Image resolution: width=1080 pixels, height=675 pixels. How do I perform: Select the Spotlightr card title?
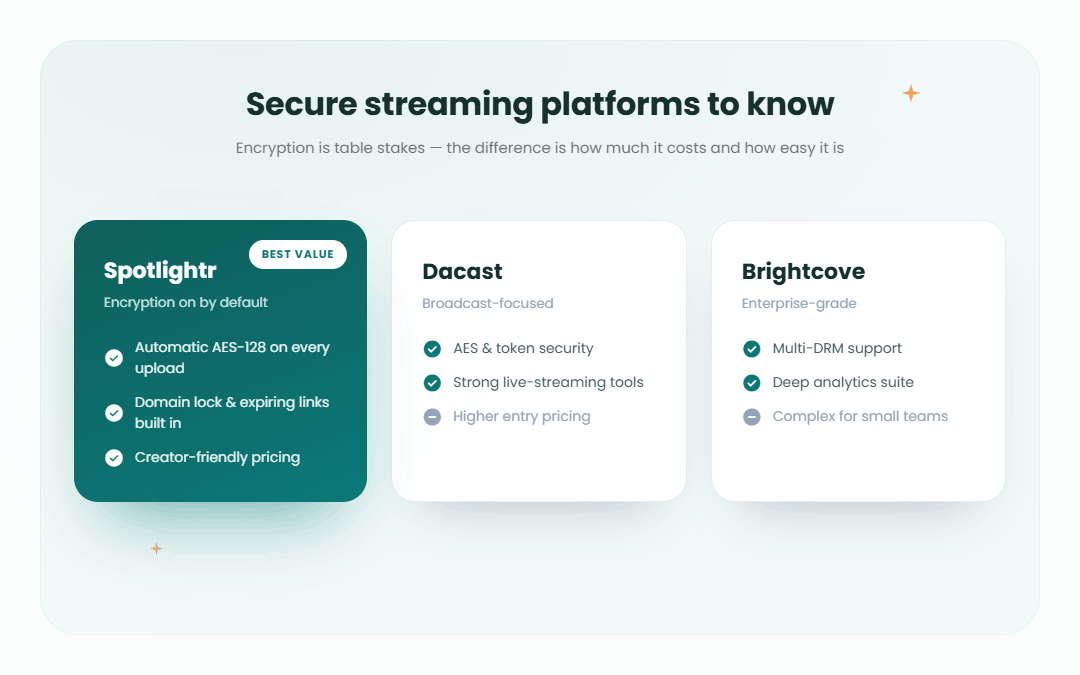click(160, 271)
